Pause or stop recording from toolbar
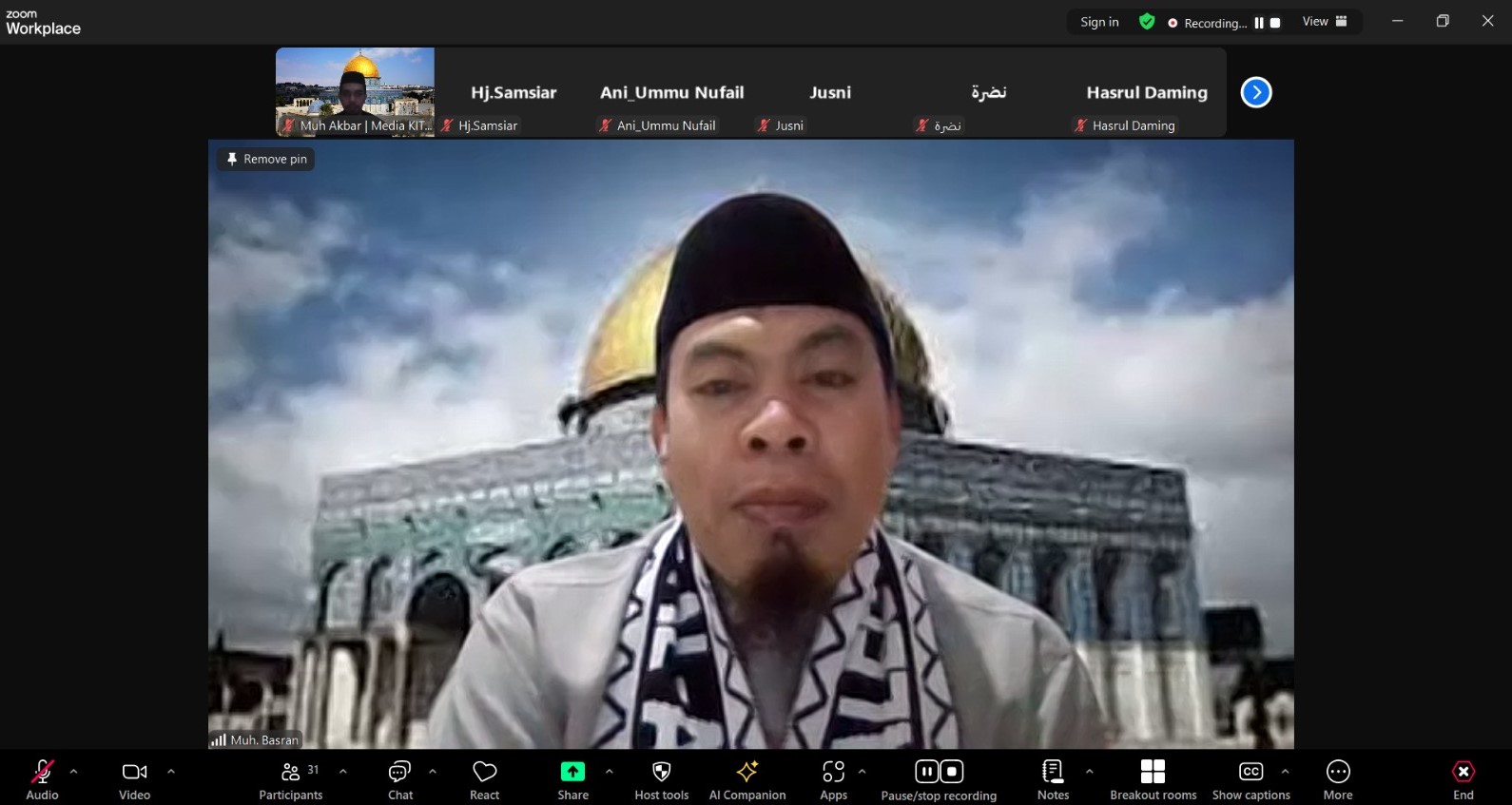Viewport: 1512px width, 805px height. pos(939,778)
